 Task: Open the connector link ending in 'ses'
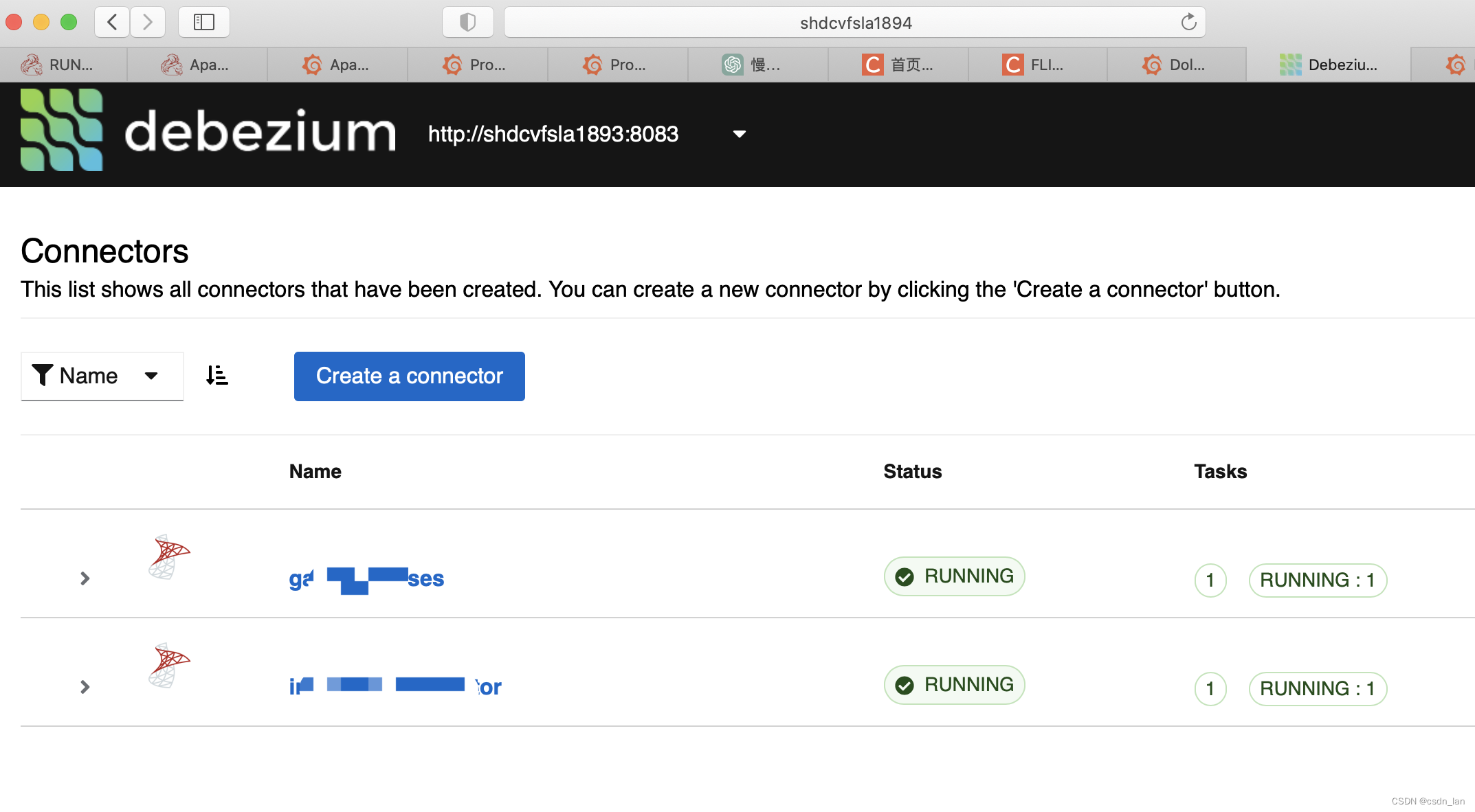(367, 579)
